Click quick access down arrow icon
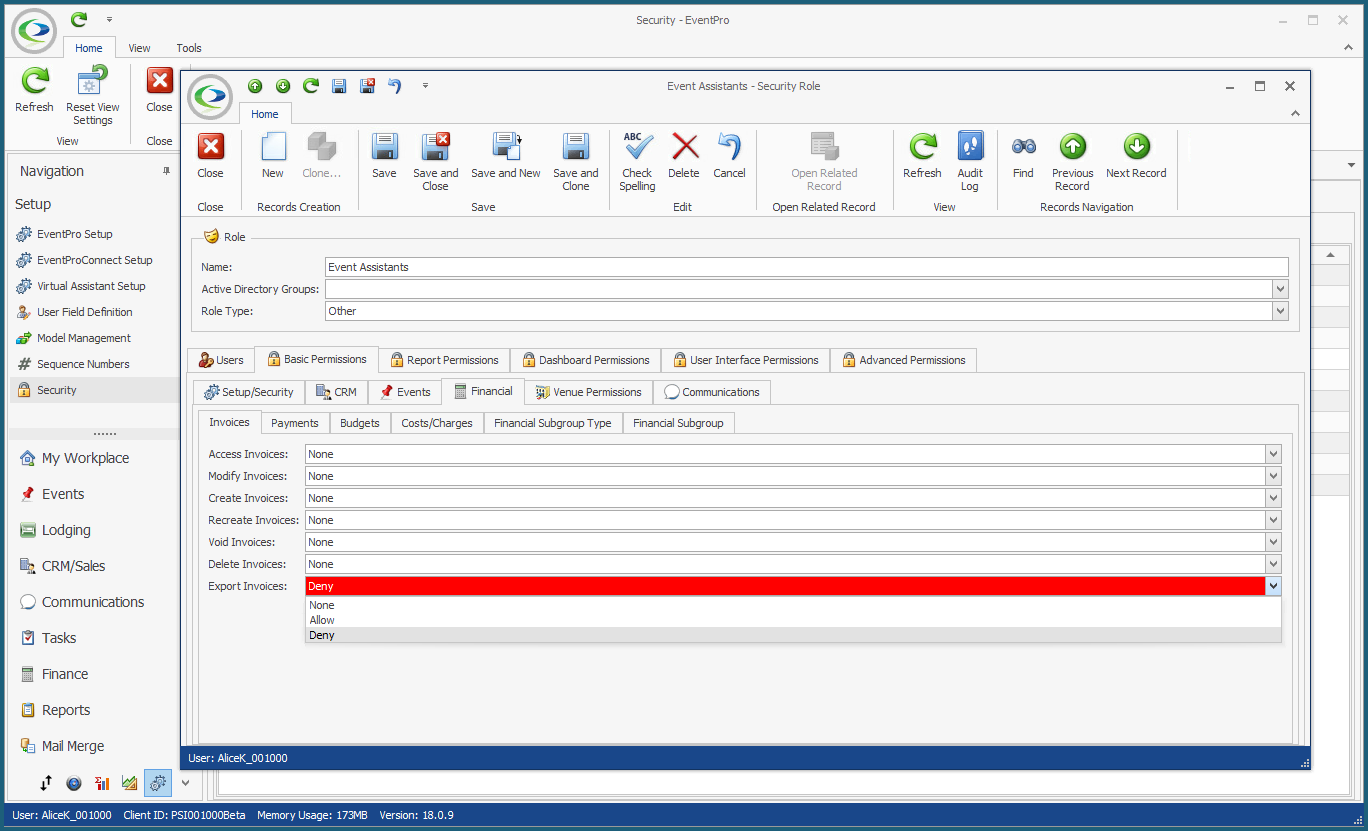1368x831 pixels. point(283,86)
